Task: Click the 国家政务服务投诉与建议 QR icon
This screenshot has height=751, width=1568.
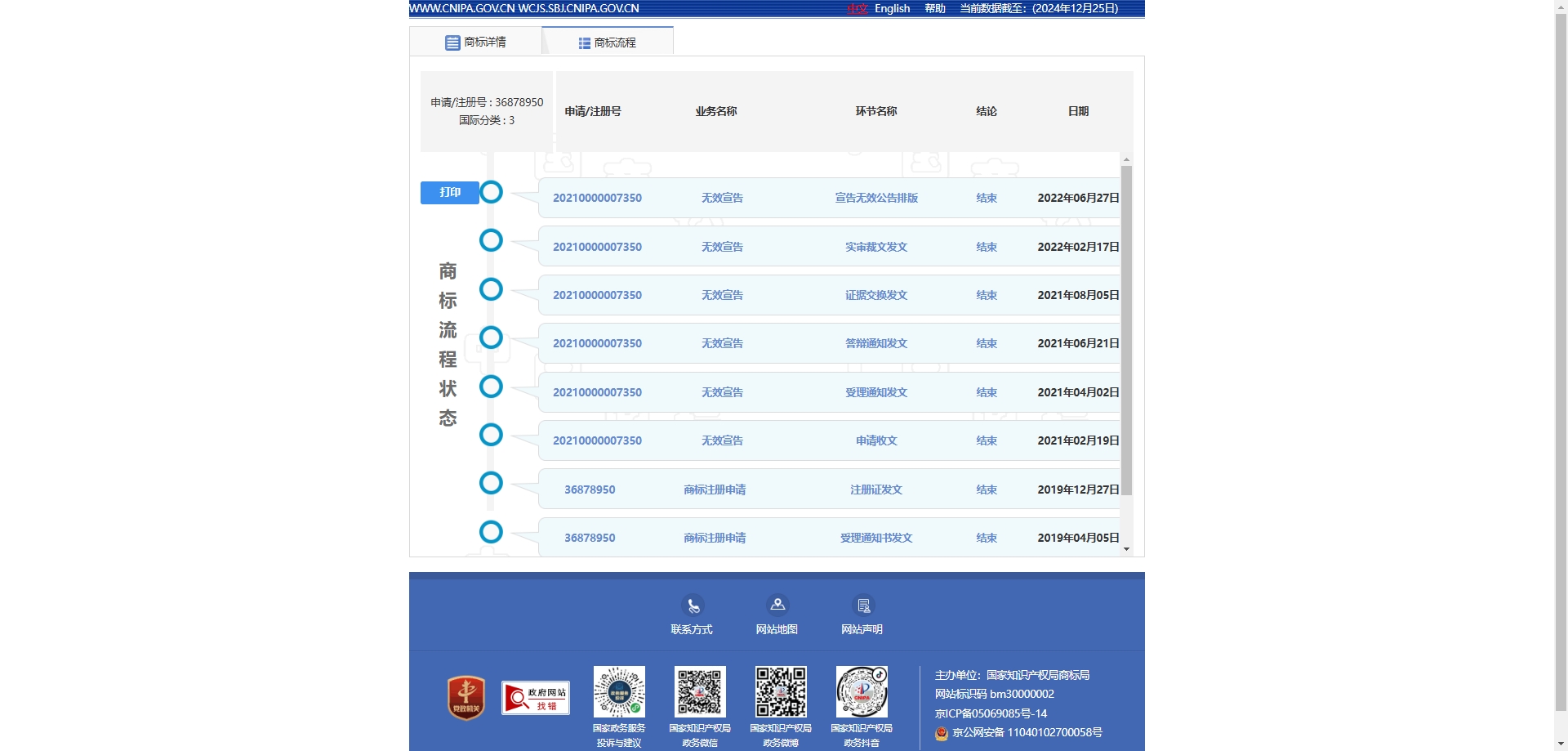Action: point(619,691)
